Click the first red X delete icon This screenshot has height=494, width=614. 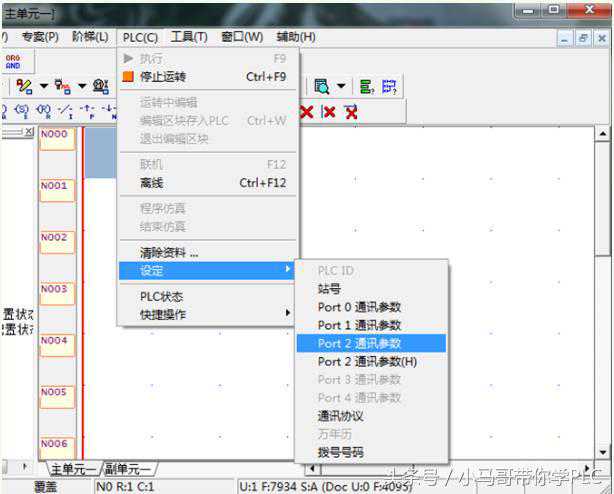point(307,112)
